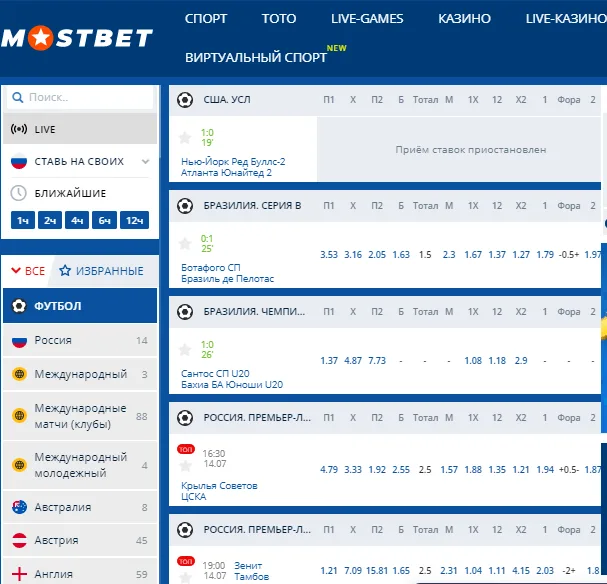Bet on draw odds 4.87

[353, 361]
